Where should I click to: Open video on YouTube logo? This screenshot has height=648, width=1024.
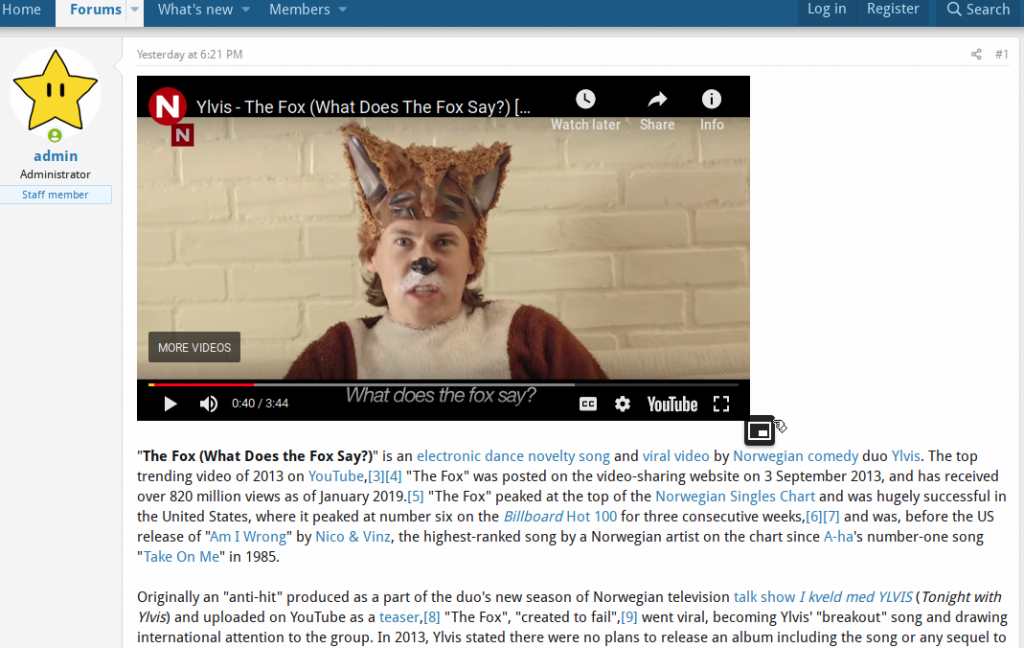tap(672, 404)
